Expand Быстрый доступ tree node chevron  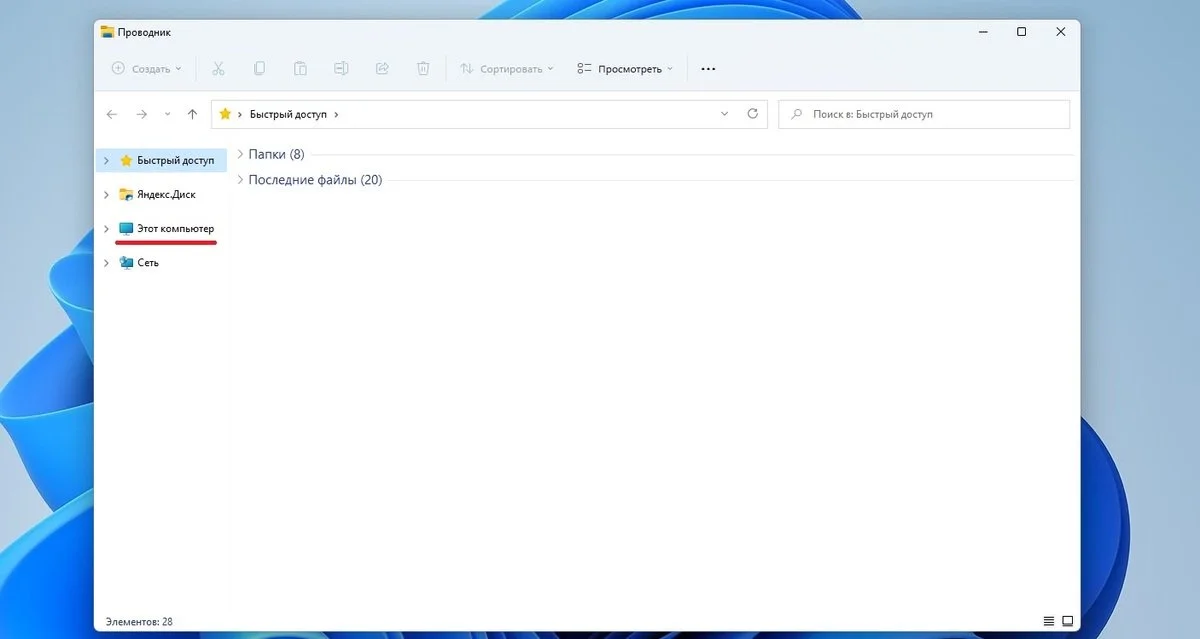(x=106, y=160)
